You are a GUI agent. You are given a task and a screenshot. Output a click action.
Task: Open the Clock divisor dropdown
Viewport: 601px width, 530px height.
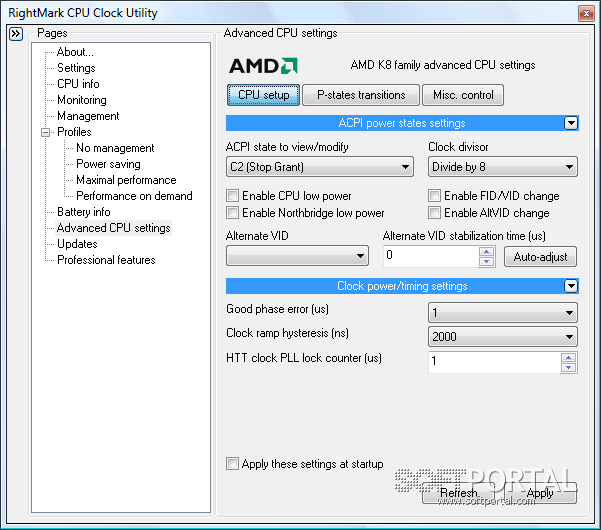(502, 167)
